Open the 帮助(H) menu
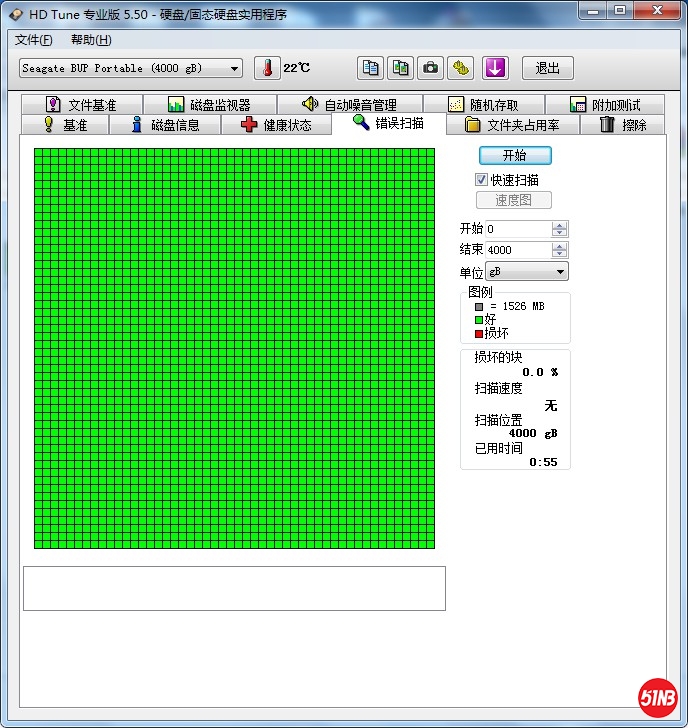The height and width of the screenshot is (728, 688). [x=91, y=40]
